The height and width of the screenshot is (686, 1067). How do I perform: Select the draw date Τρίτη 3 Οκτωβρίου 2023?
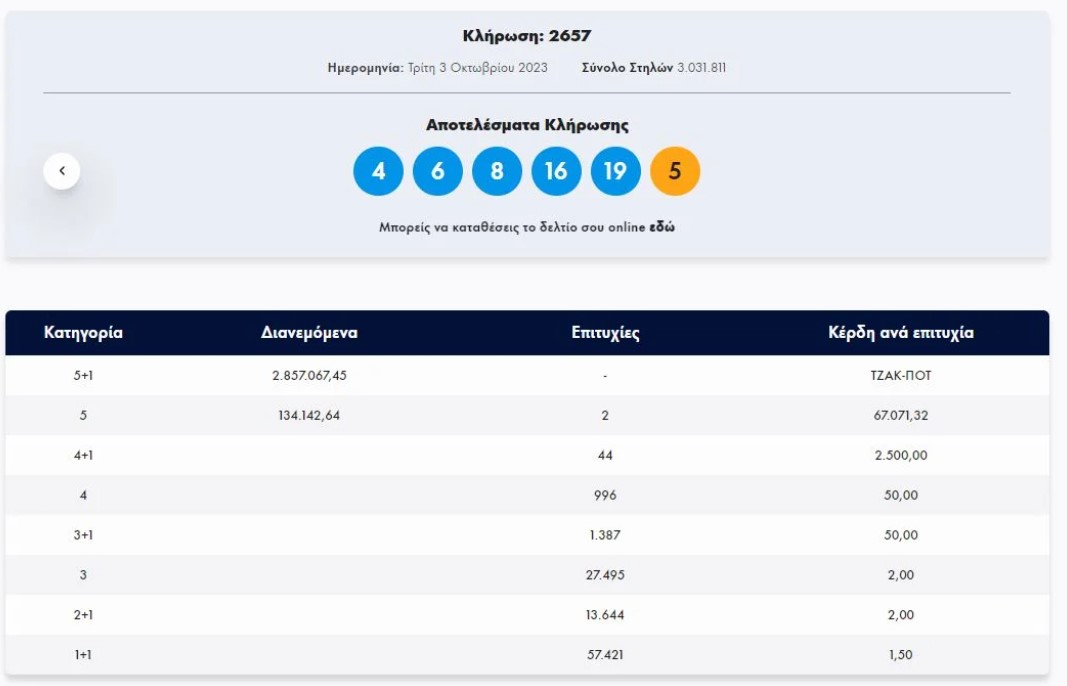click(x=477, y=70)
